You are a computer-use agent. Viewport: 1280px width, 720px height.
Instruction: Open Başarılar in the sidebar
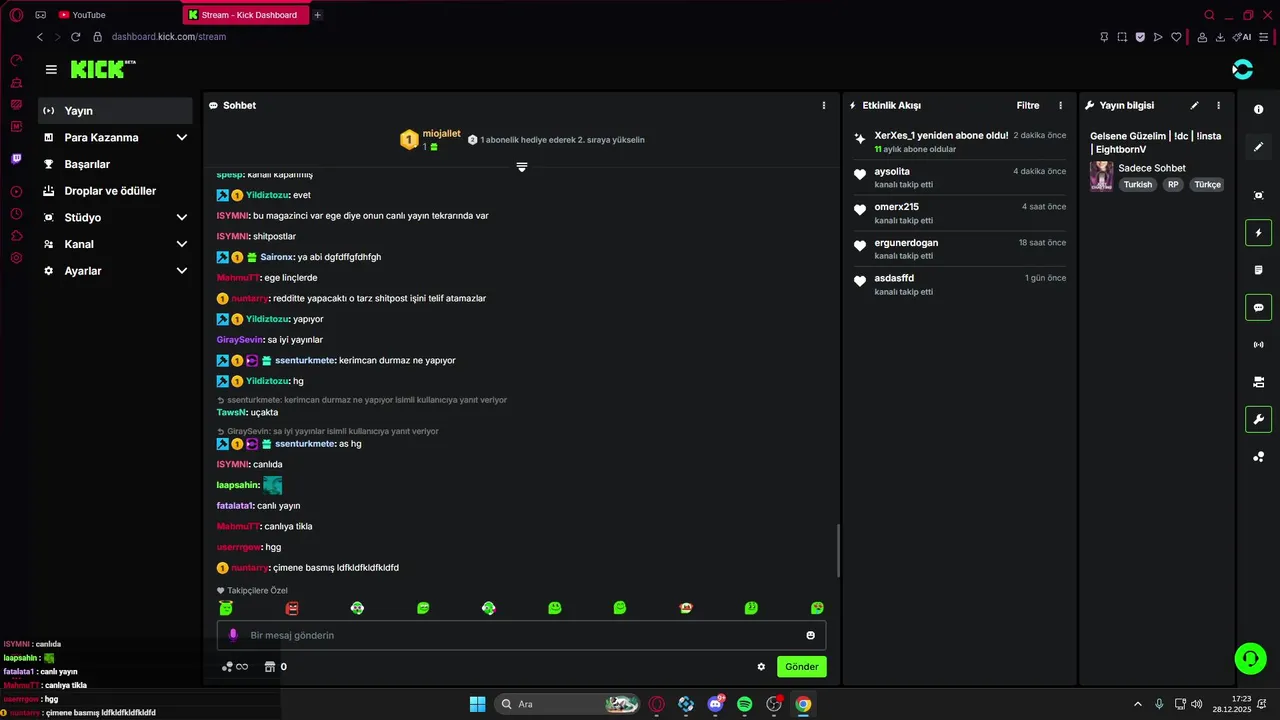[x=115, y=164]
